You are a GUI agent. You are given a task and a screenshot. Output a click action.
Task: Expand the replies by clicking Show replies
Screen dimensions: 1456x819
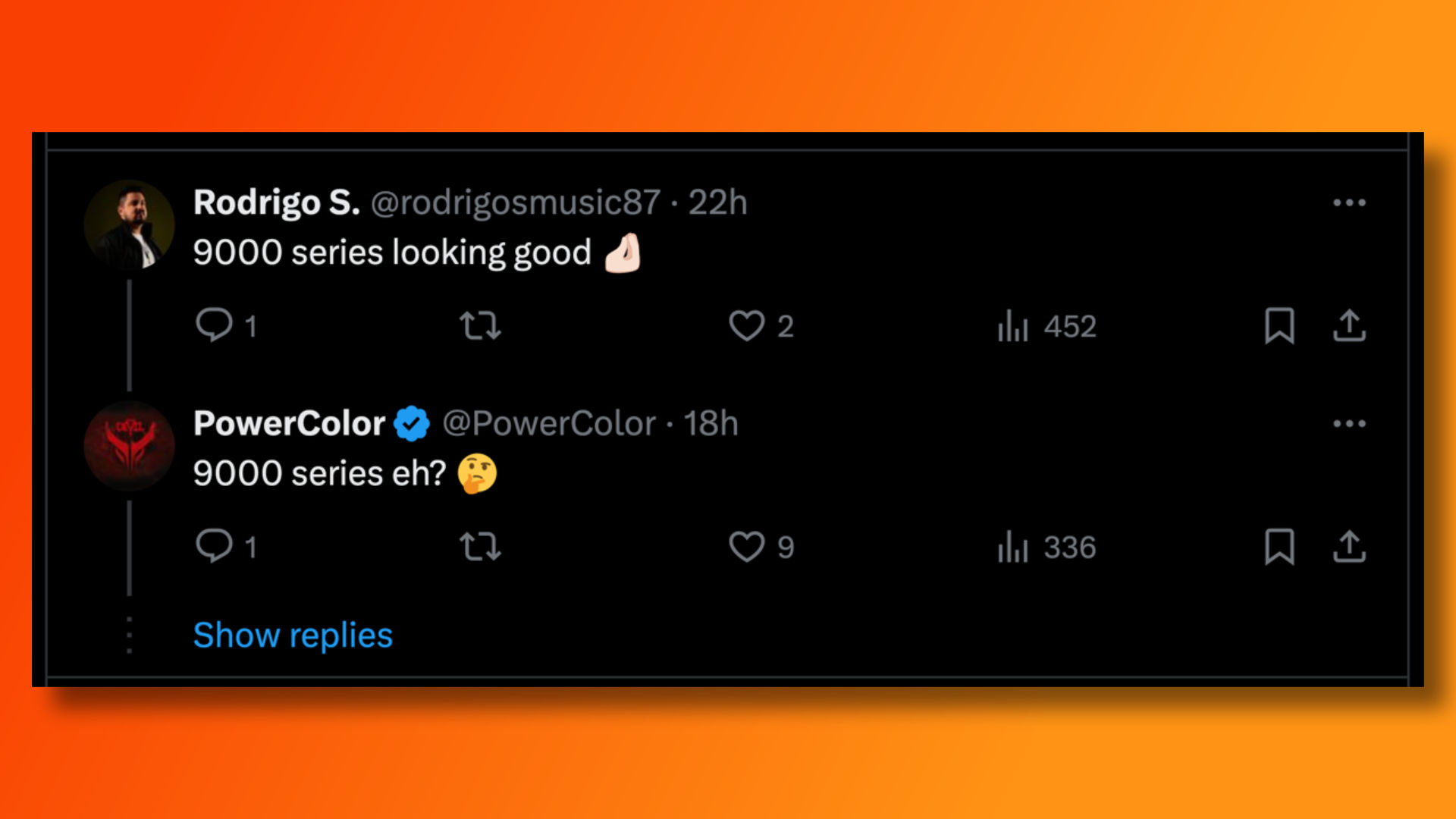pos(294,633)
